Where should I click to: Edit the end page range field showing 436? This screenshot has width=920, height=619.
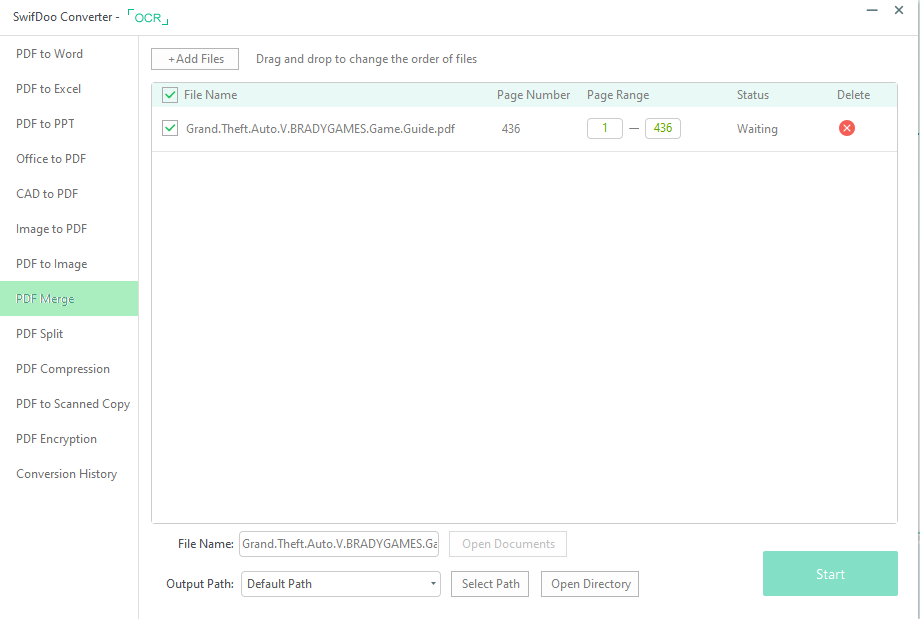pos(662,128)
